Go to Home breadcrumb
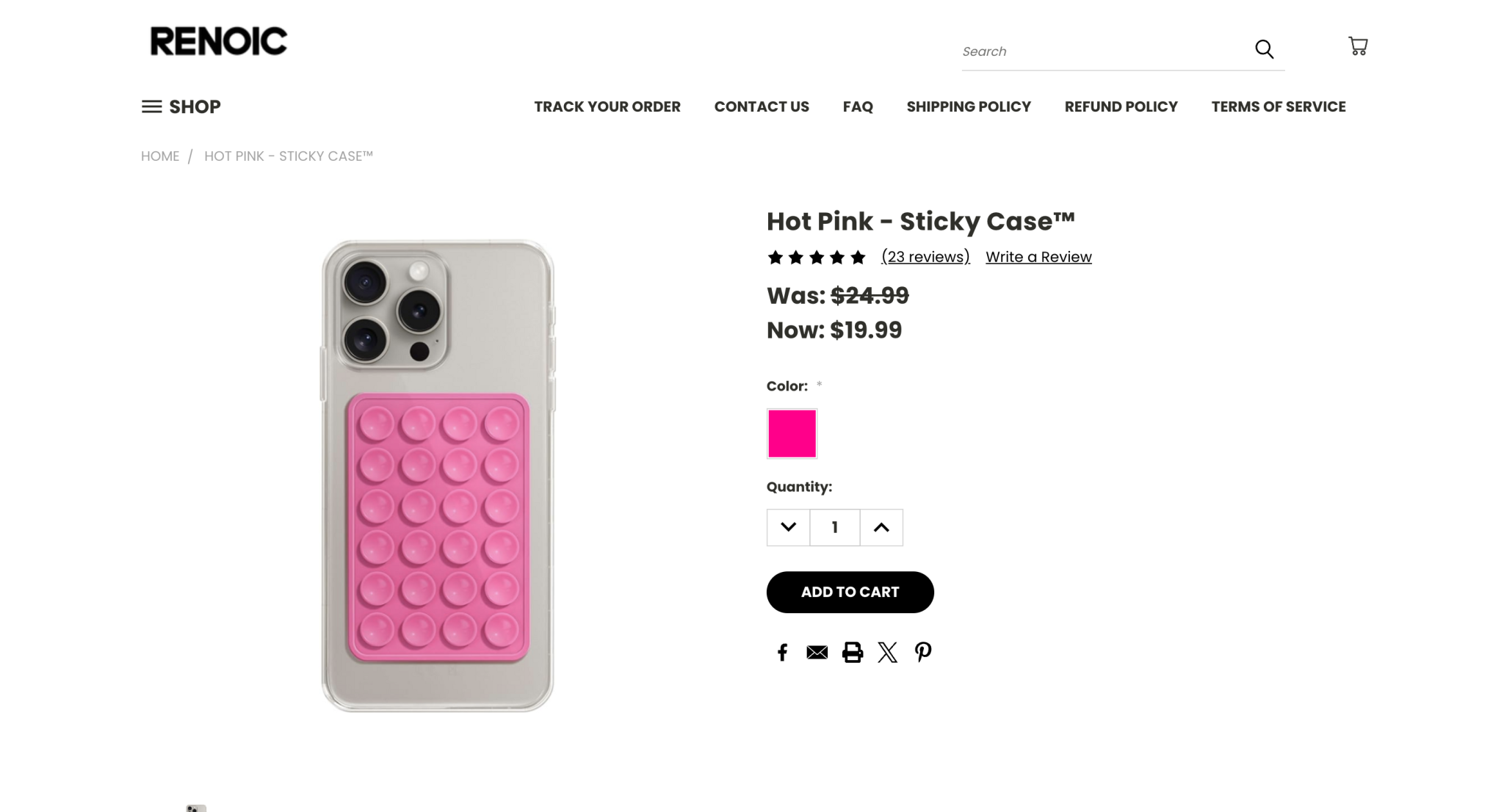Image resolution: width=1504 pixels, height=812 pixels. click(160, 156)
